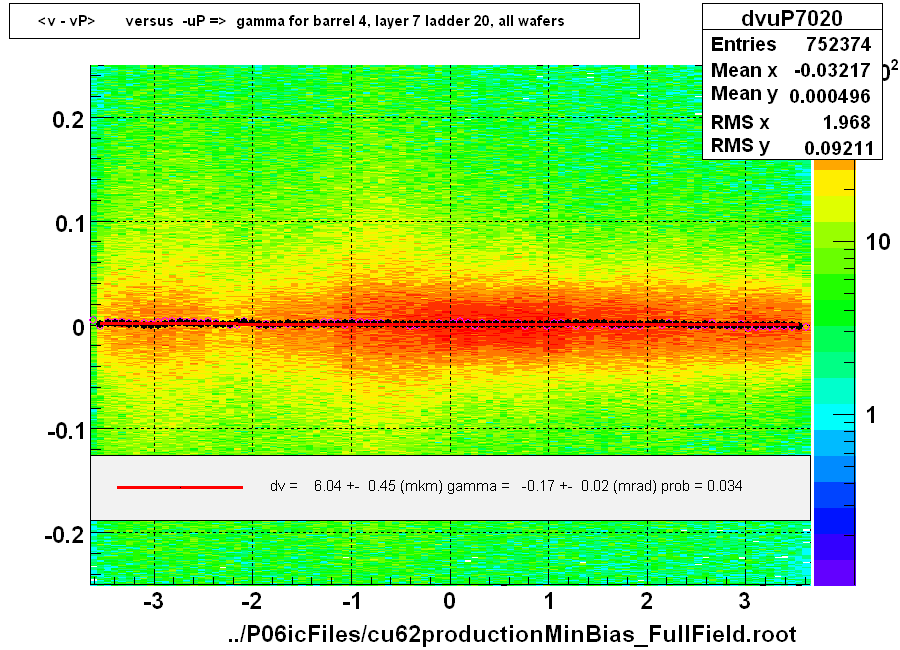The width and height of the screenshot is (900, 650).
Task: Click the magenta open marker at fit line's right end
Action: (x=806, y=327)
